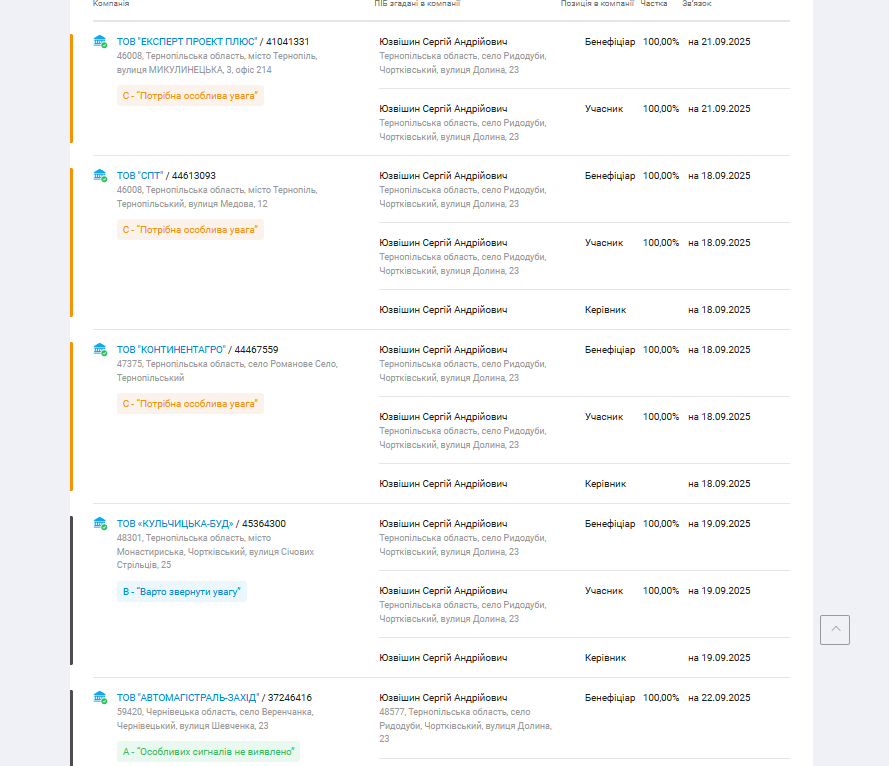Viewport: 889px width, 766px height.
Task: Open the ТОВ "СПТ" company page
Action: [x=140, y=176]
